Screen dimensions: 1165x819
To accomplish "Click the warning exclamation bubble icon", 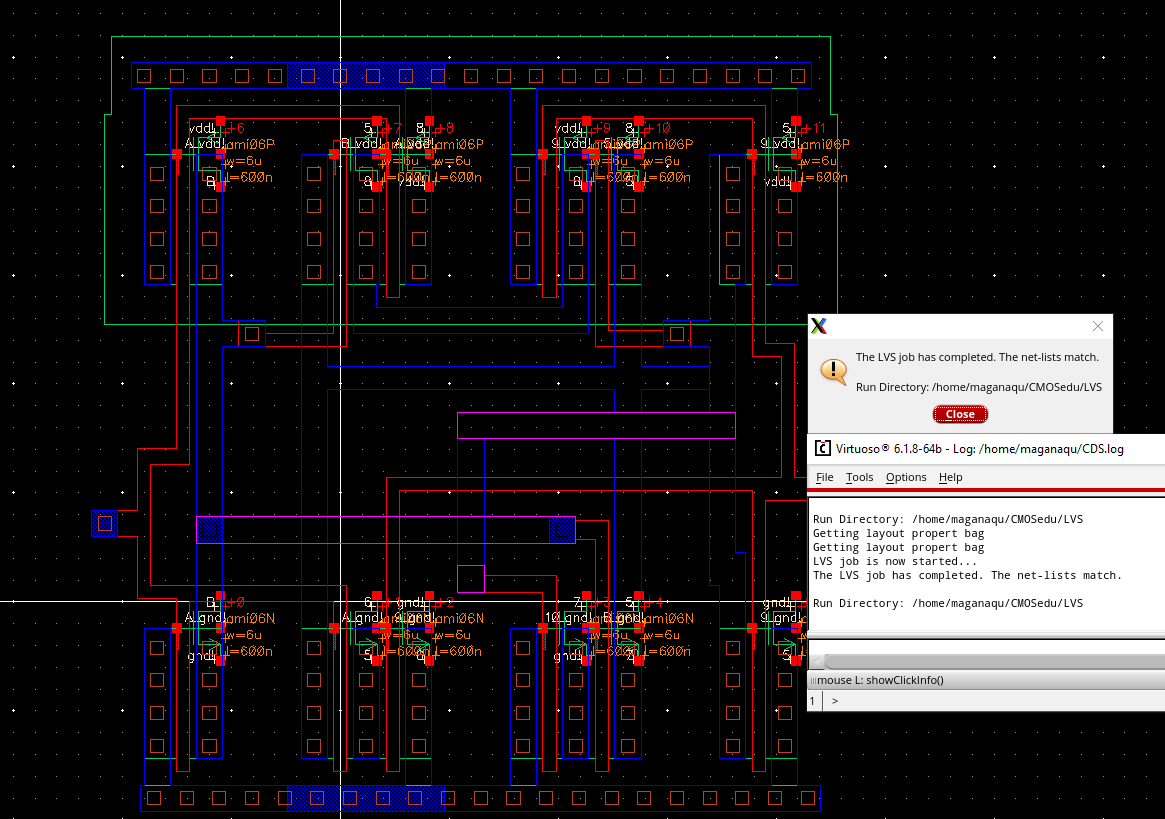I will [833, 371].
